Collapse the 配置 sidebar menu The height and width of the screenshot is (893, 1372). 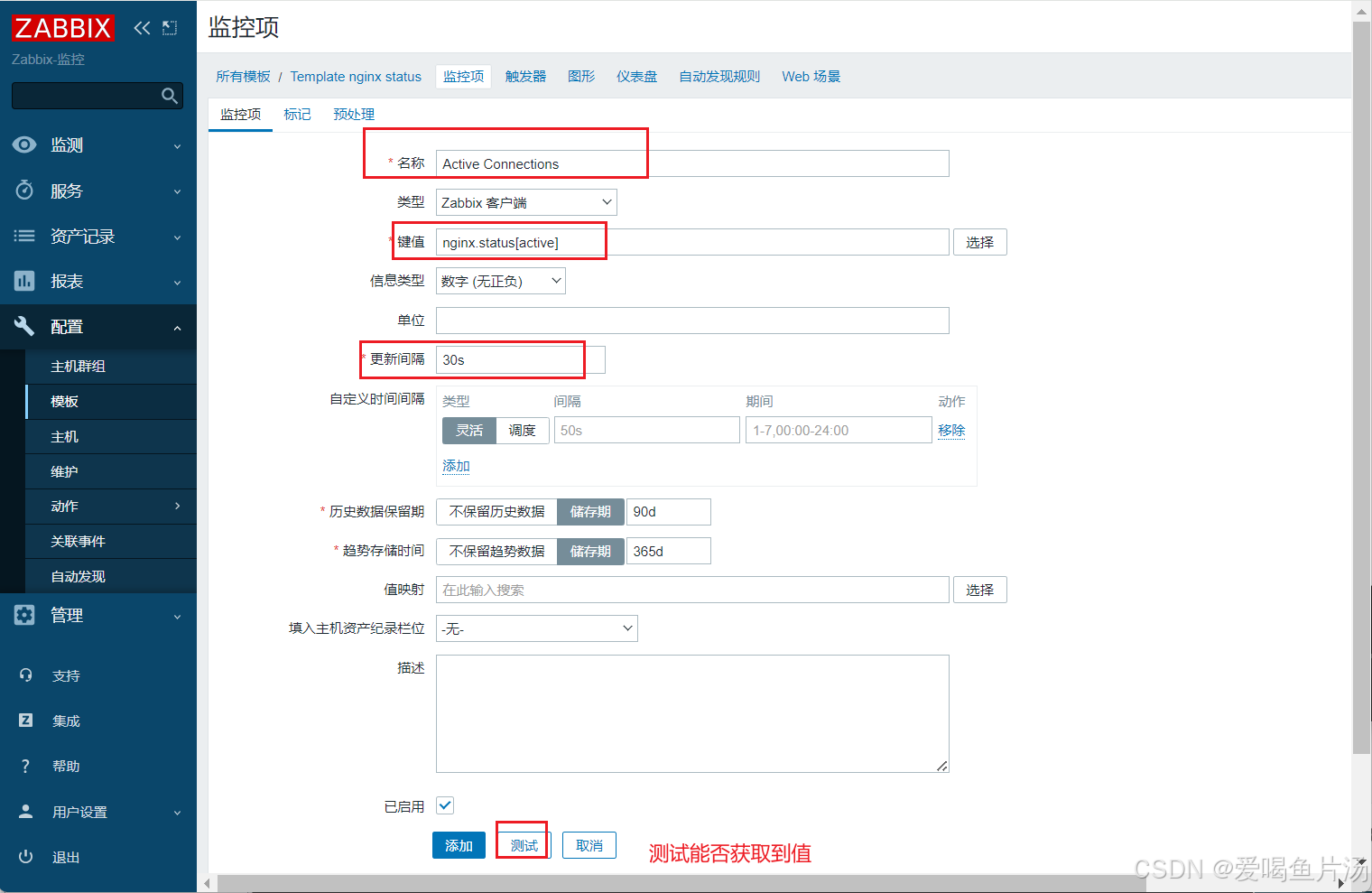pyautogui.click(x=177, y=328)
